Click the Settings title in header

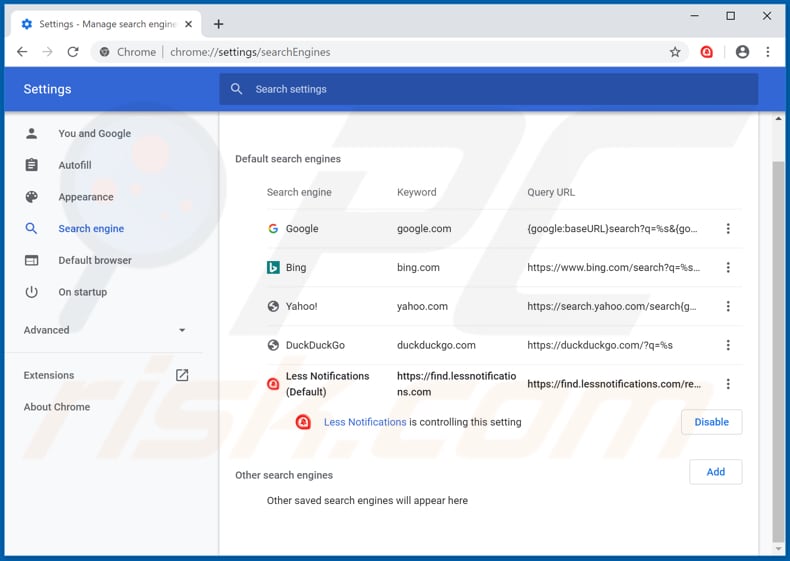[47, 89]
